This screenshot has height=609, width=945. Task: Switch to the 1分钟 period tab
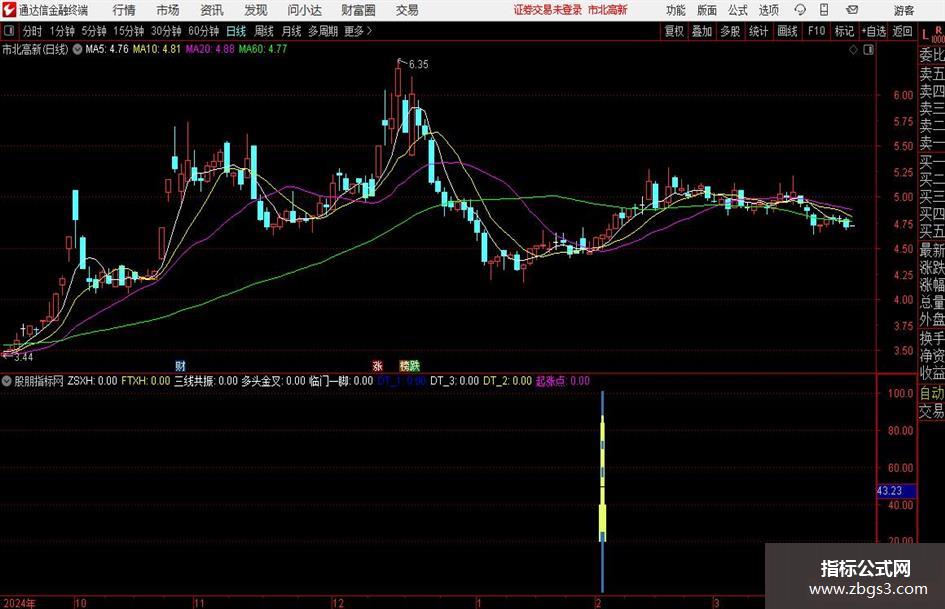[62, 31]
